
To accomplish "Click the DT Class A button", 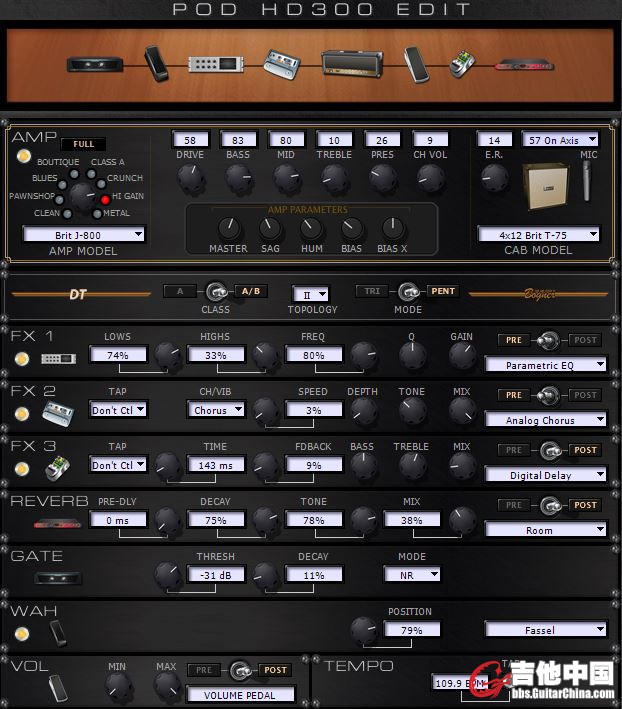I will tap(180, 291).
